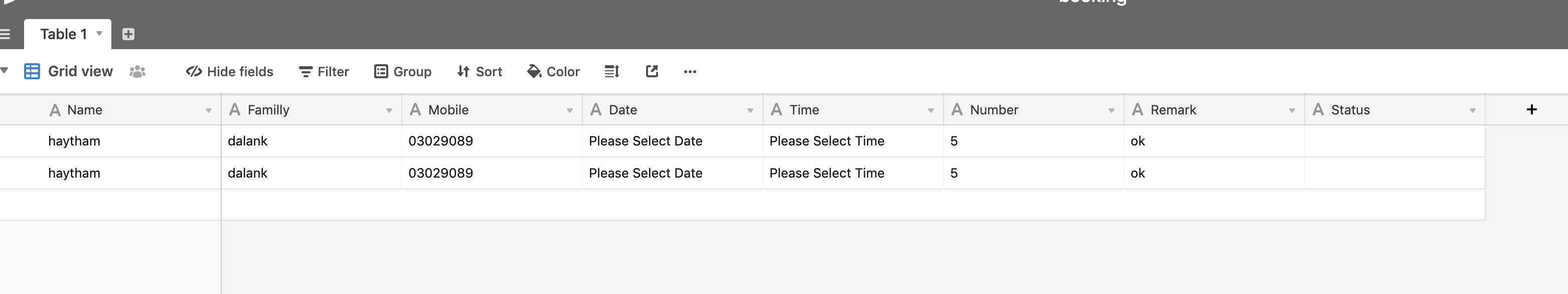The height and width of the screenshot is (294, 1568).
Task: Open the hamburger tables list icon
Action: pos(5,34)
